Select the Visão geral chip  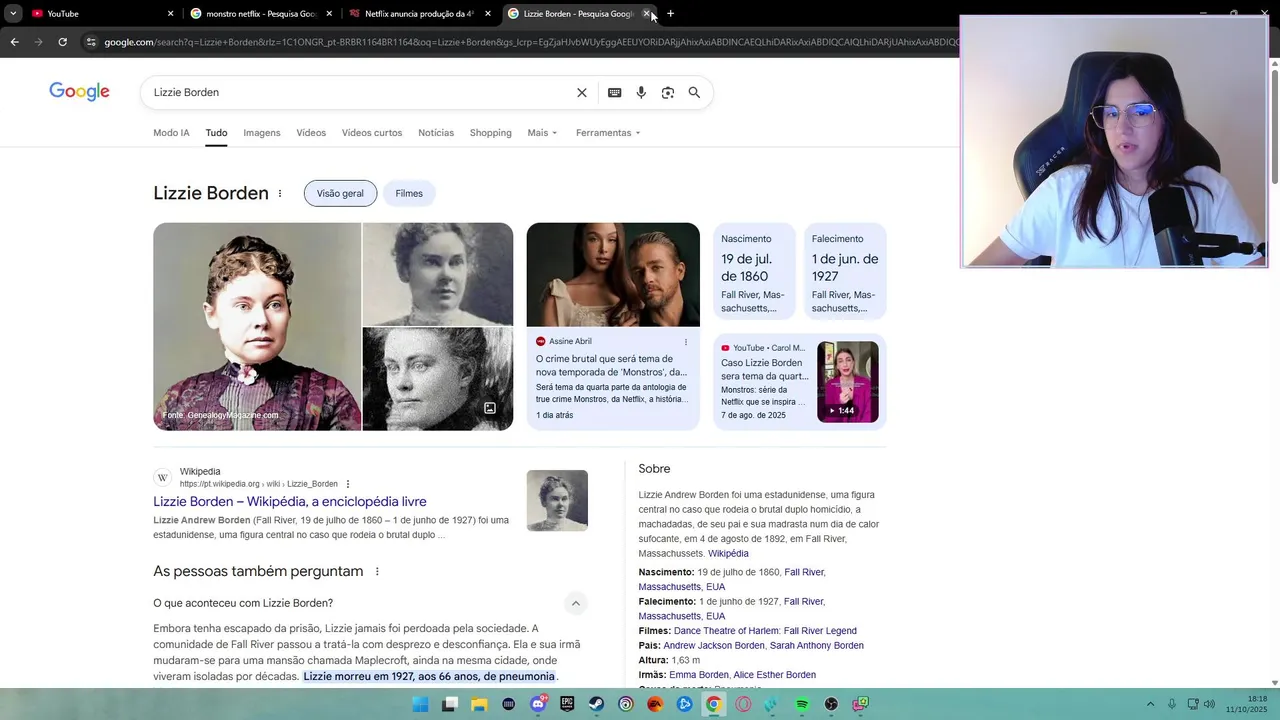(x=340, y=193)
